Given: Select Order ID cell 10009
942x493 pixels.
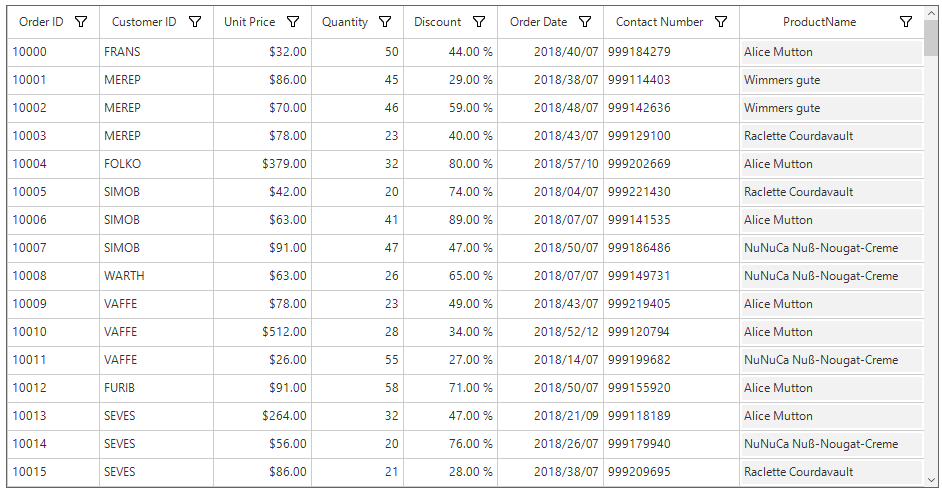Looking at the screenshot, I should 53,304.
